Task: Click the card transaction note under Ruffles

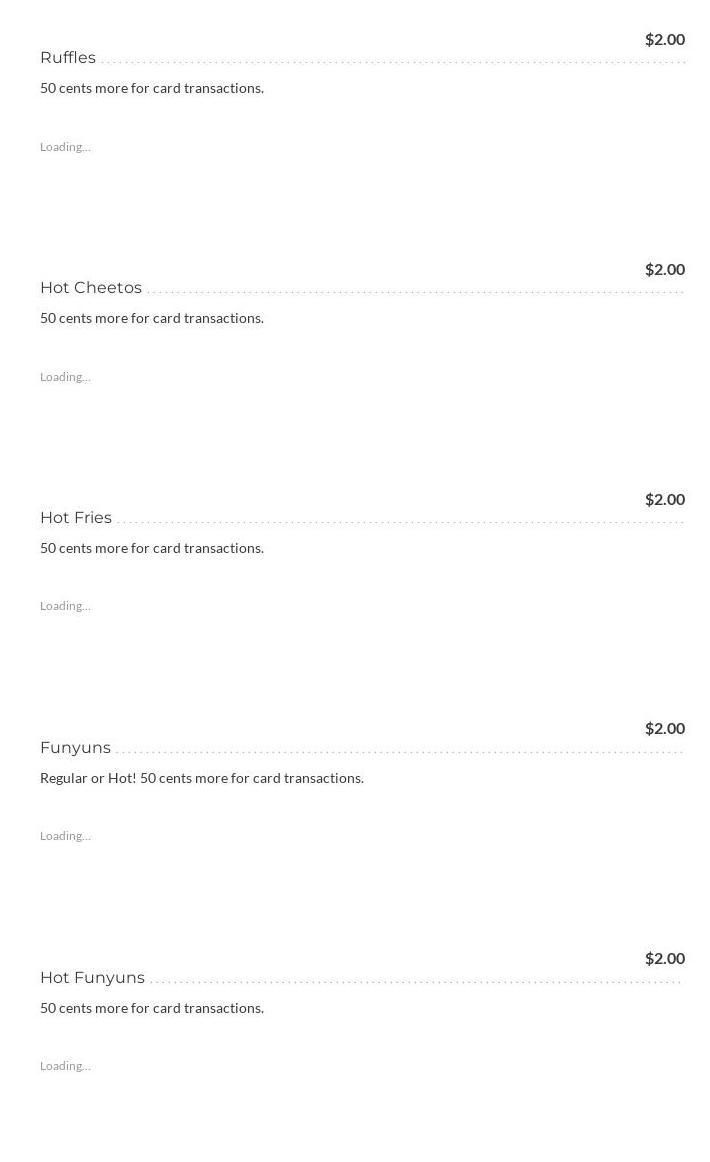Action: tap(152, 88)
